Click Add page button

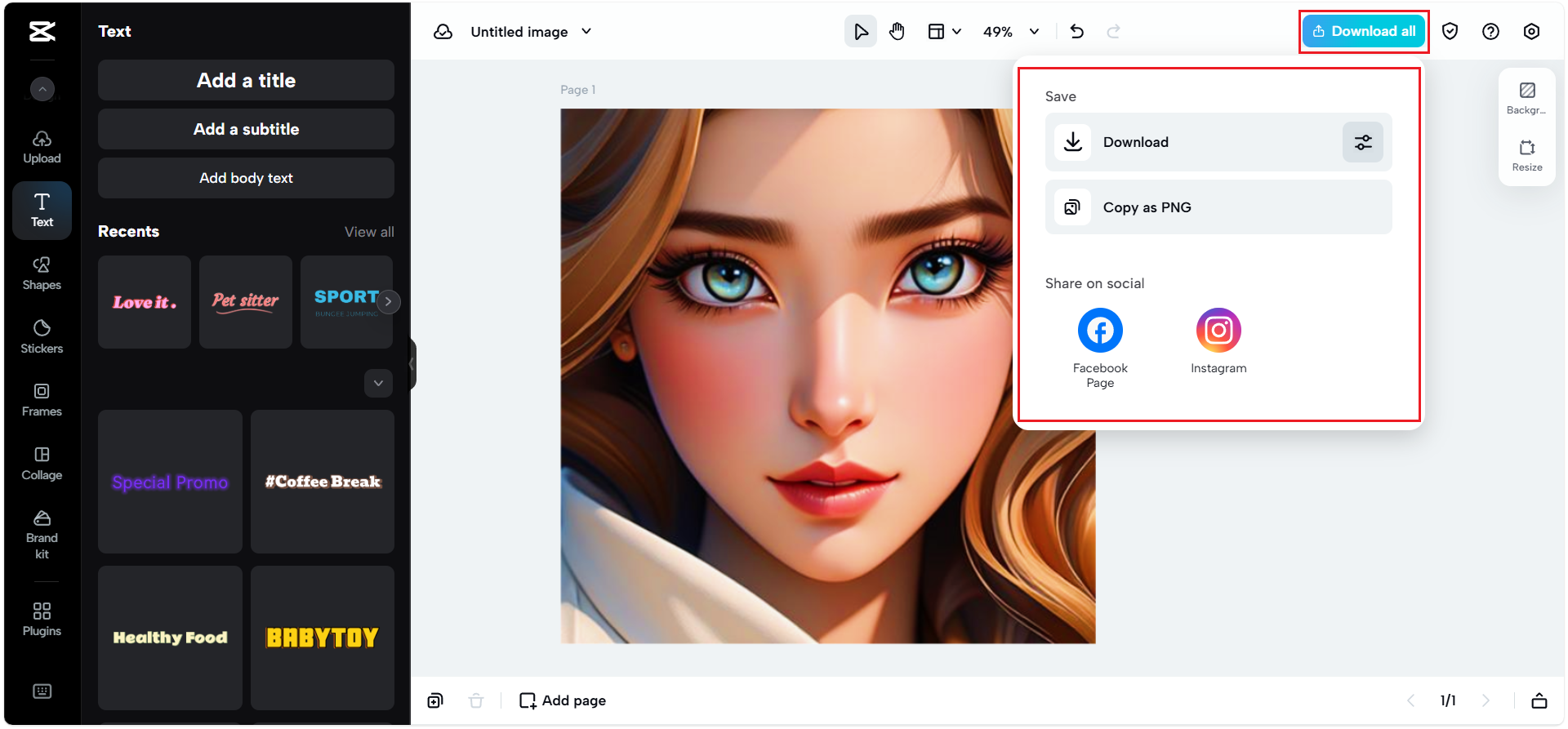click(x=563, y=700)
